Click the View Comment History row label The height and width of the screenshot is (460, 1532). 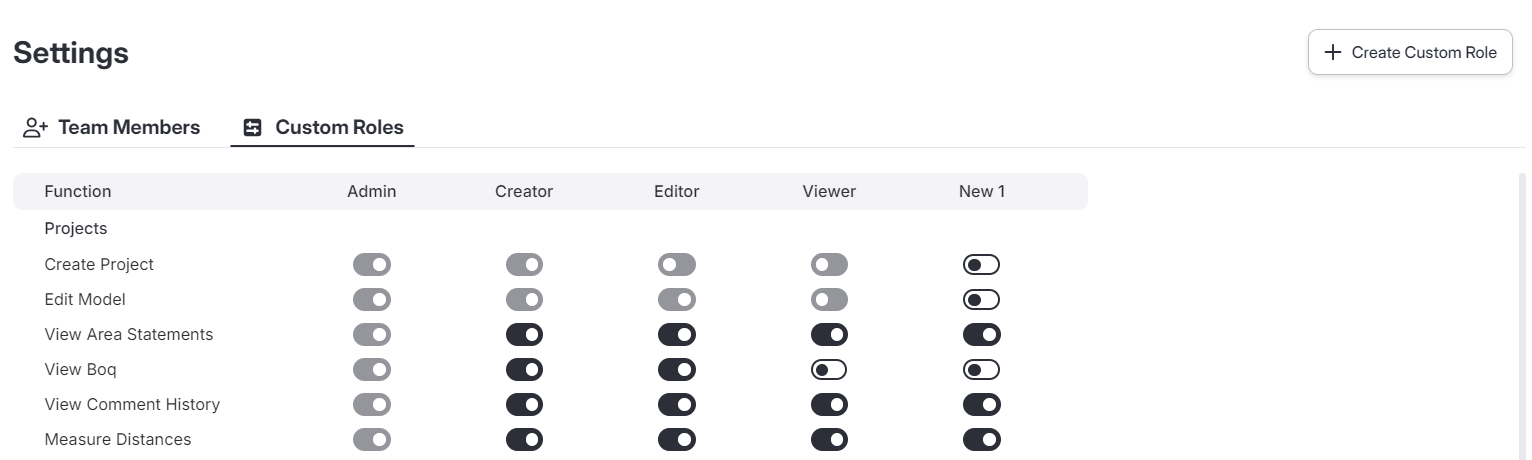pyautogui.click(x=132, y=405)
